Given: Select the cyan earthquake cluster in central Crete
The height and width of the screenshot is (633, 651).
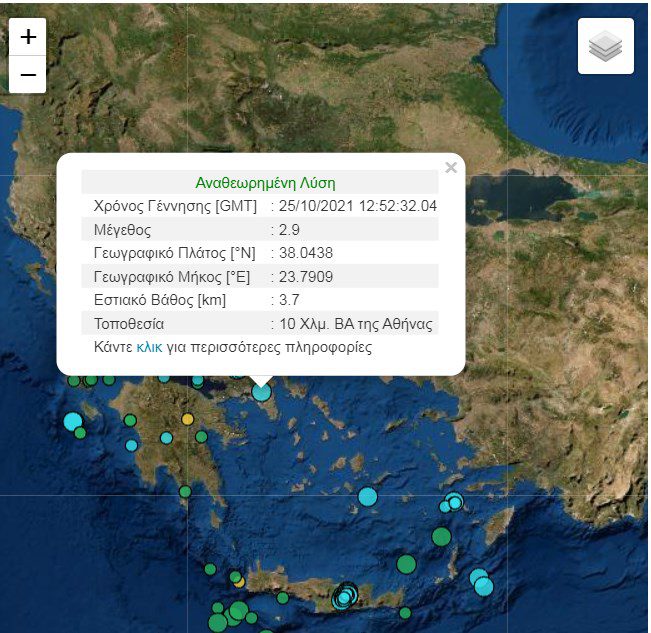Looking at the screenshot, I should 345,596.
